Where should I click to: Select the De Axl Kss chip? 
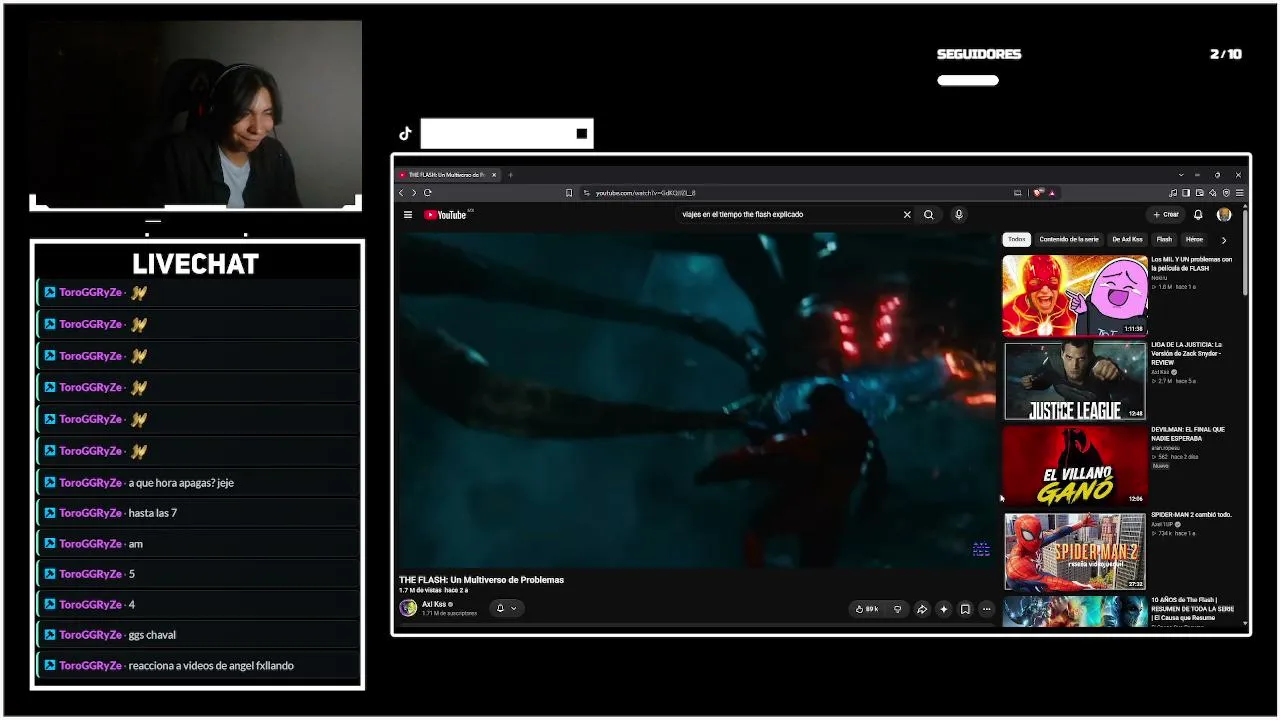tap(1127, 240)
